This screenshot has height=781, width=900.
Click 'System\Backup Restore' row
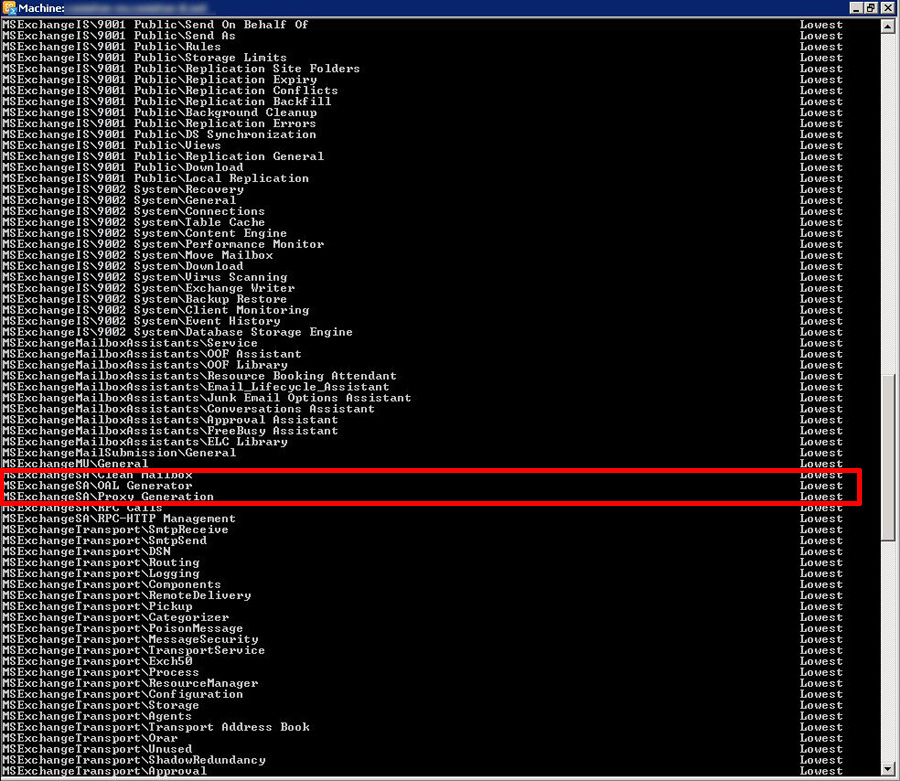[422, 299]
